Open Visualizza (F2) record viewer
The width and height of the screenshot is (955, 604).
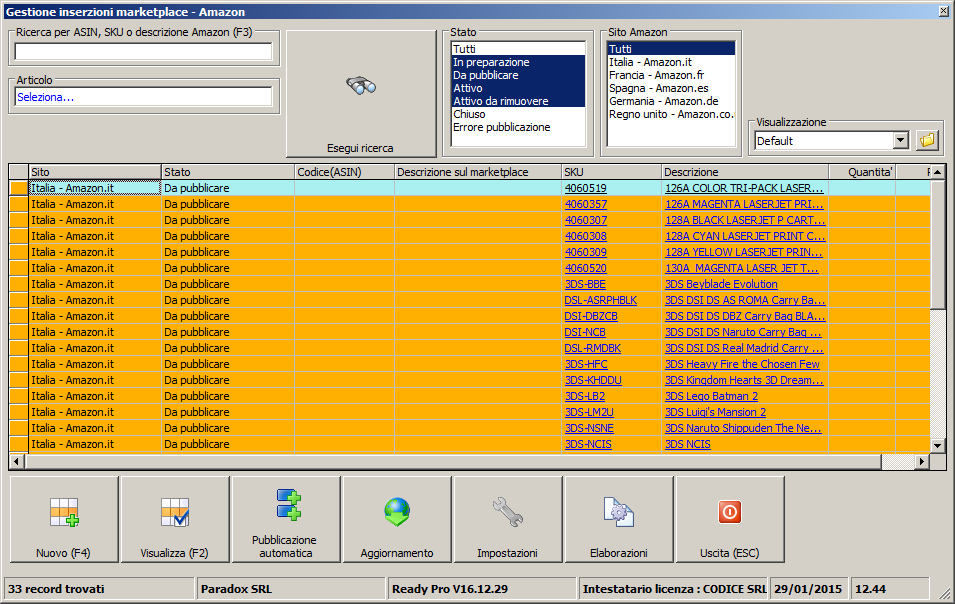pyautogui.click(x=175, y=513)
